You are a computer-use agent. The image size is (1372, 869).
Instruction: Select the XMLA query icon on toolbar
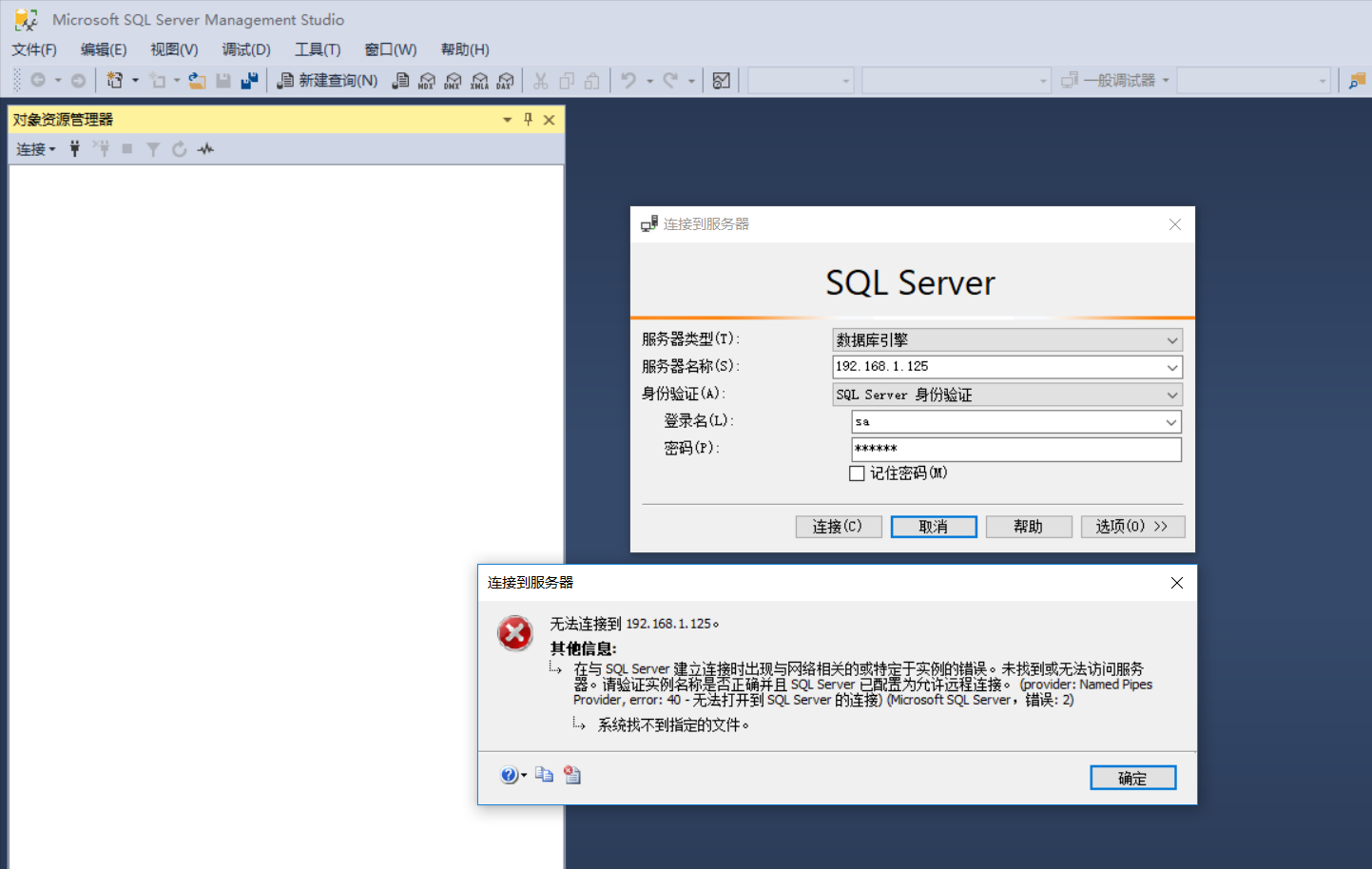coord(479,80)
